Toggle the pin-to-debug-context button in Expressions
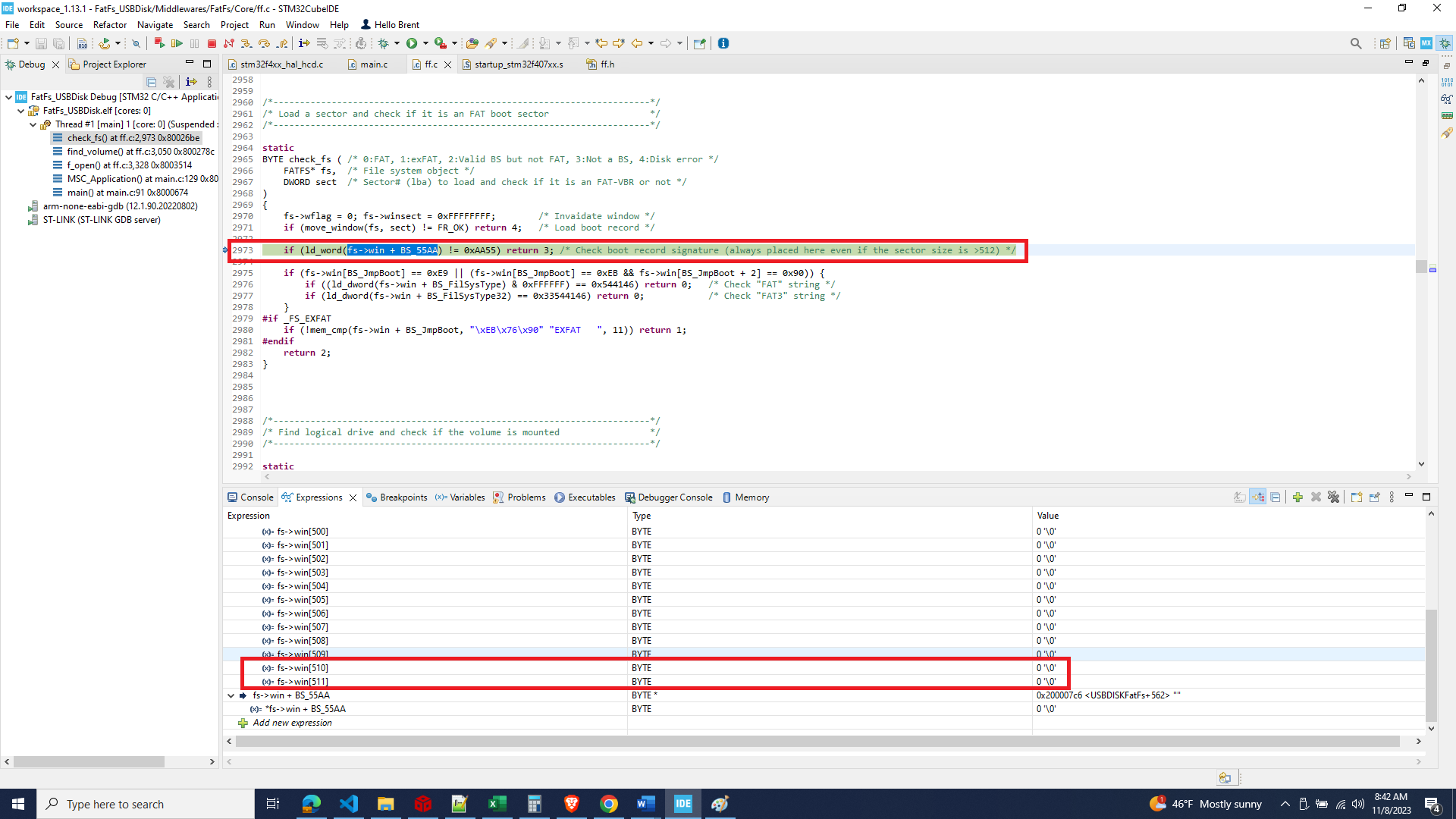 tap(1374, 497)
